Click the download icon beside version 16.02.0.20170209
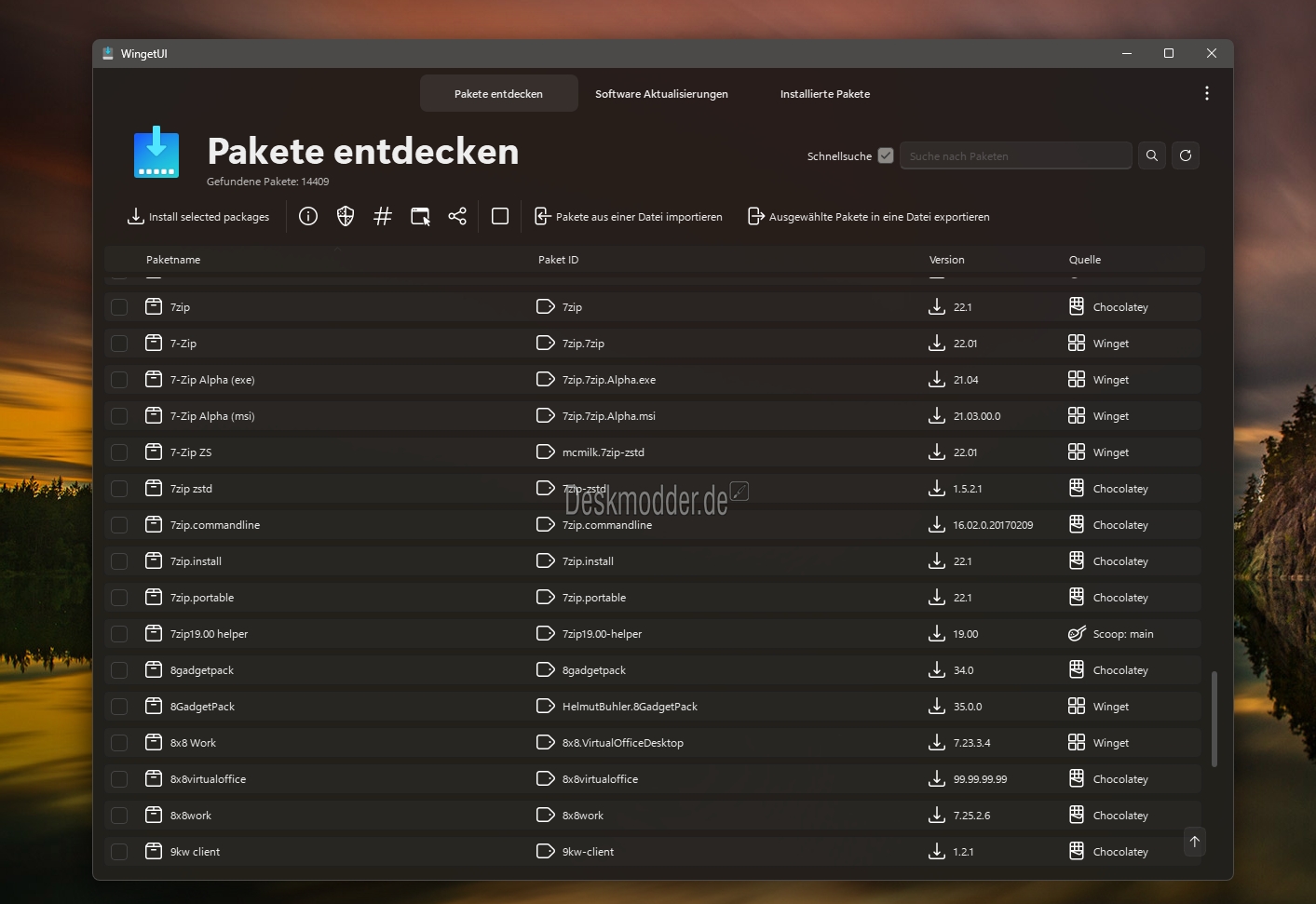Viewport: 1316px width, 904px height. 937,524
